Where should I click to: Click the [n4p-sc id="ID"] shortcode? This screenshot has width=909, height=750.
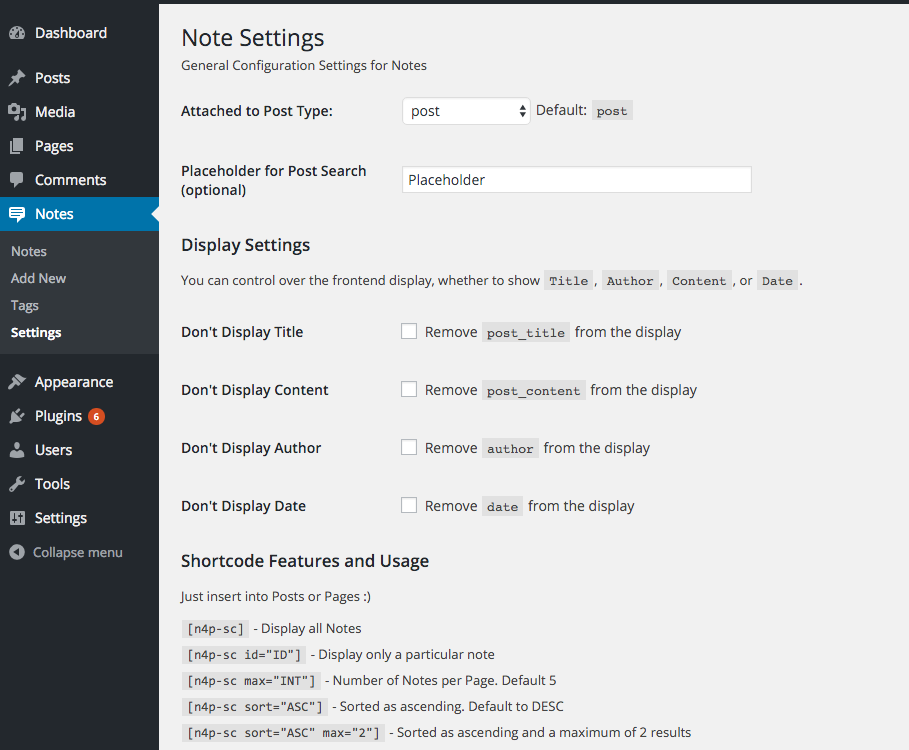(243, 655)
